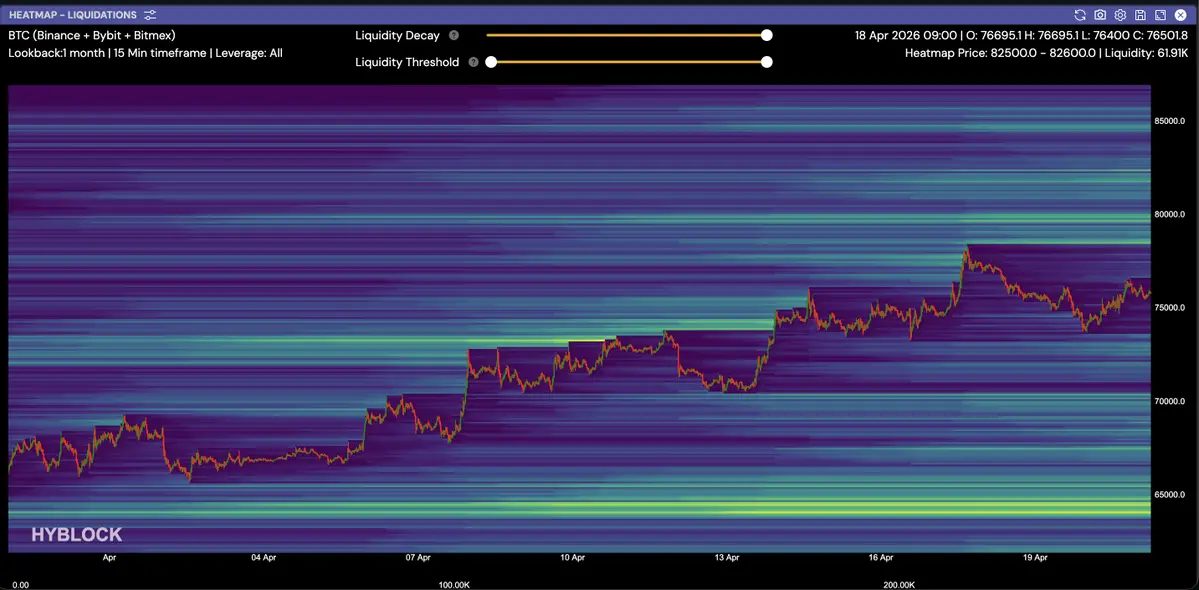Refresh the liquidations heatmap
The width and height of the screenshot is (1199, 590).
point(1080,15)
